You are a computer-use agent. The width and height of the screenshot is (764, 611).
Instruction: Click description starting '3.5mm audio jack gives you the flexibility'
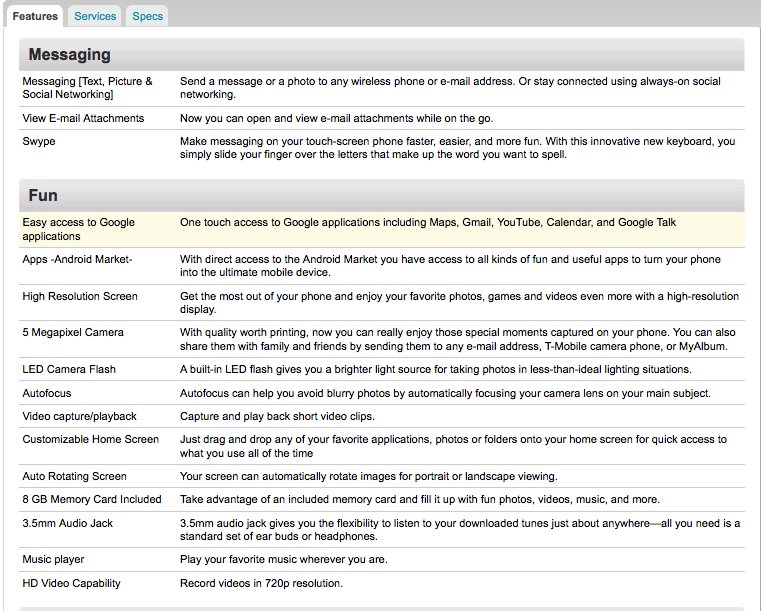(460, 530)
